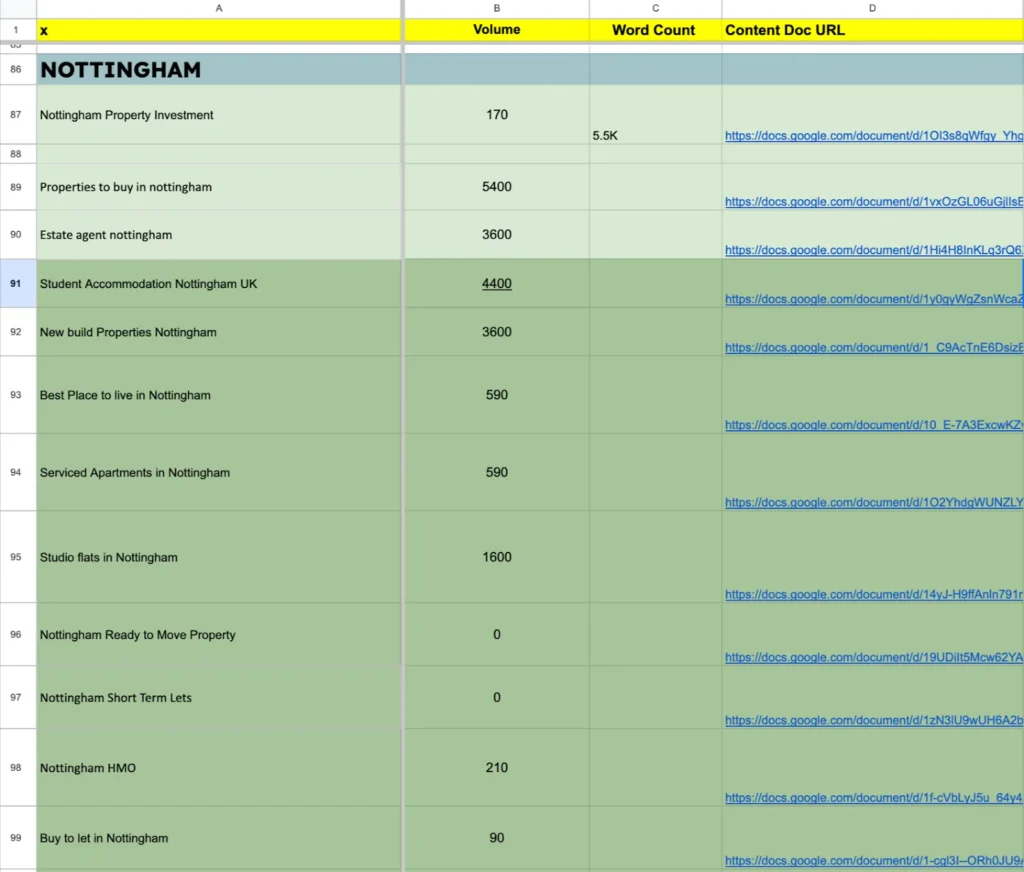Image resolution: width=1024 pixels, height=872 pixels.
Task: Select the Properties to buy in nottingham cell
Action: click(219, 187)
